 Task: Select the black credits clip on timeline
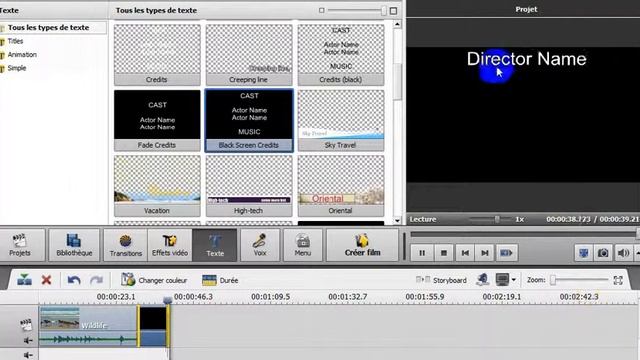(153, 326)
